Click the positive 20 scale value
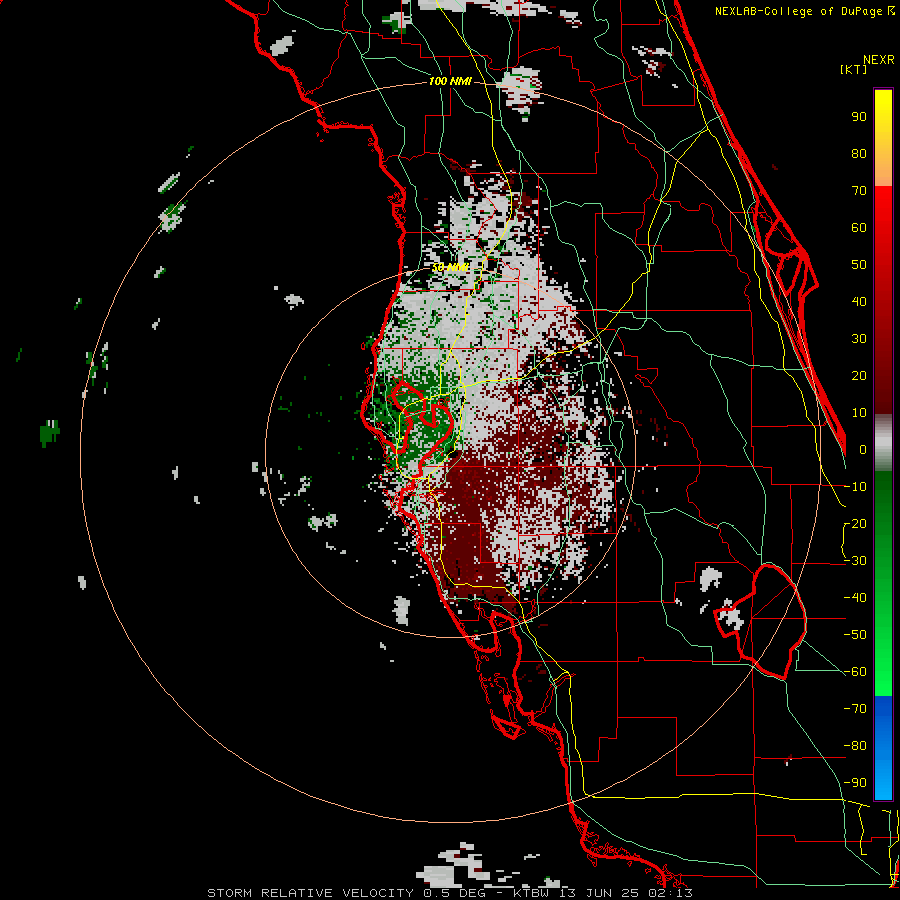 [x=859, y=375]
